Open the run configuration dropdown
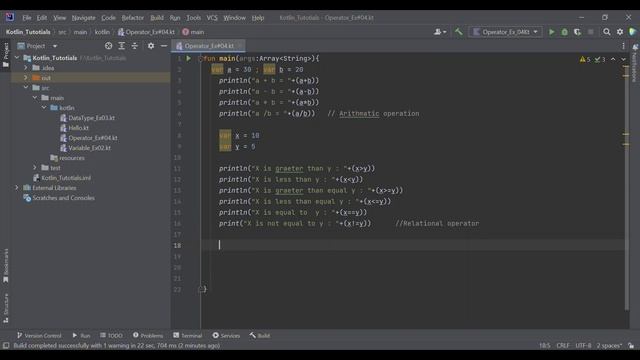The height and width of the screenshot is (360, 640). tap(505, 32)
